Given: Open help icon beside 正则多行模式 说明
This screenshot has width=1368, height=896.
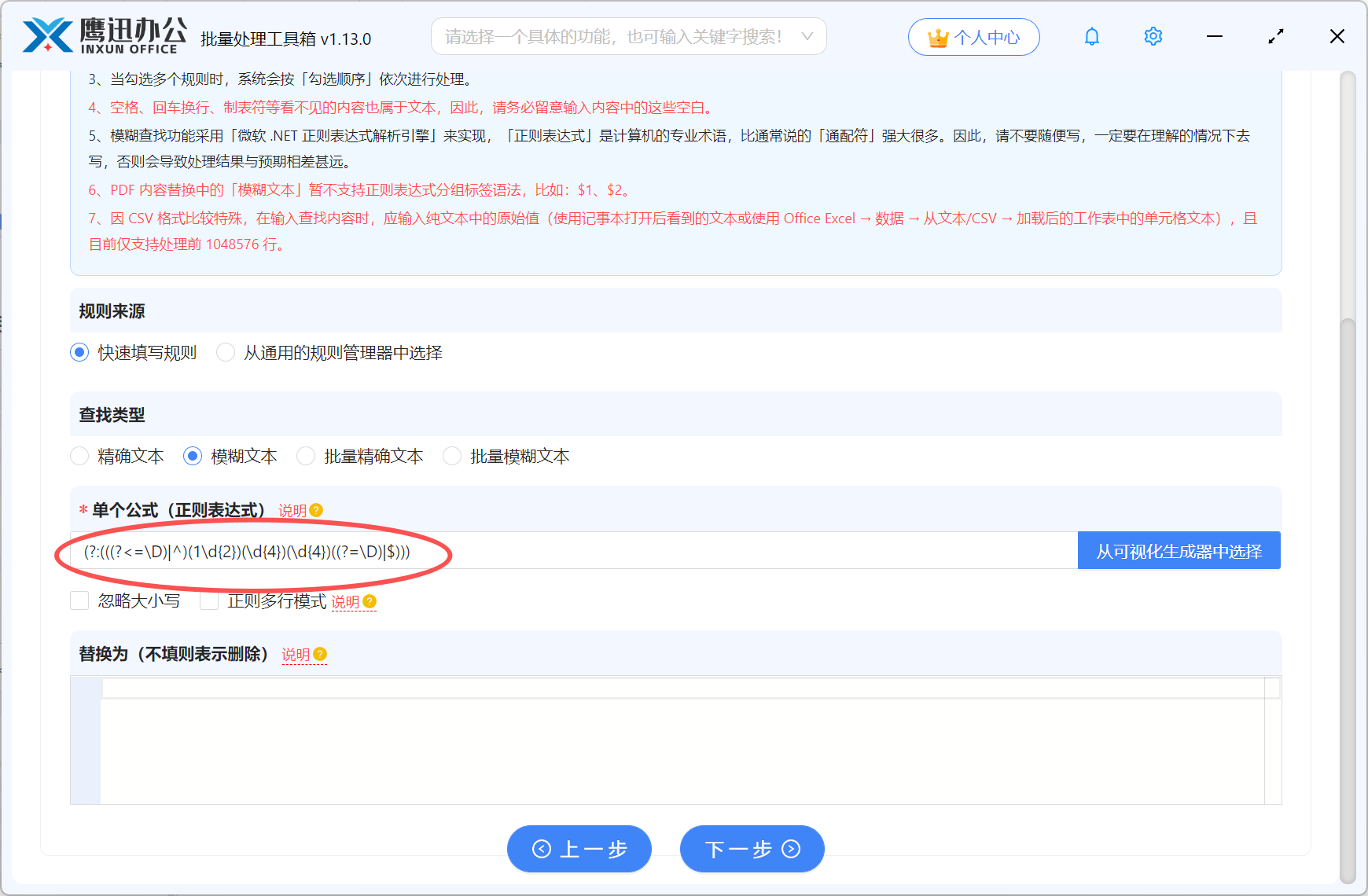Looking at the screenshot, I should [370, 602].
